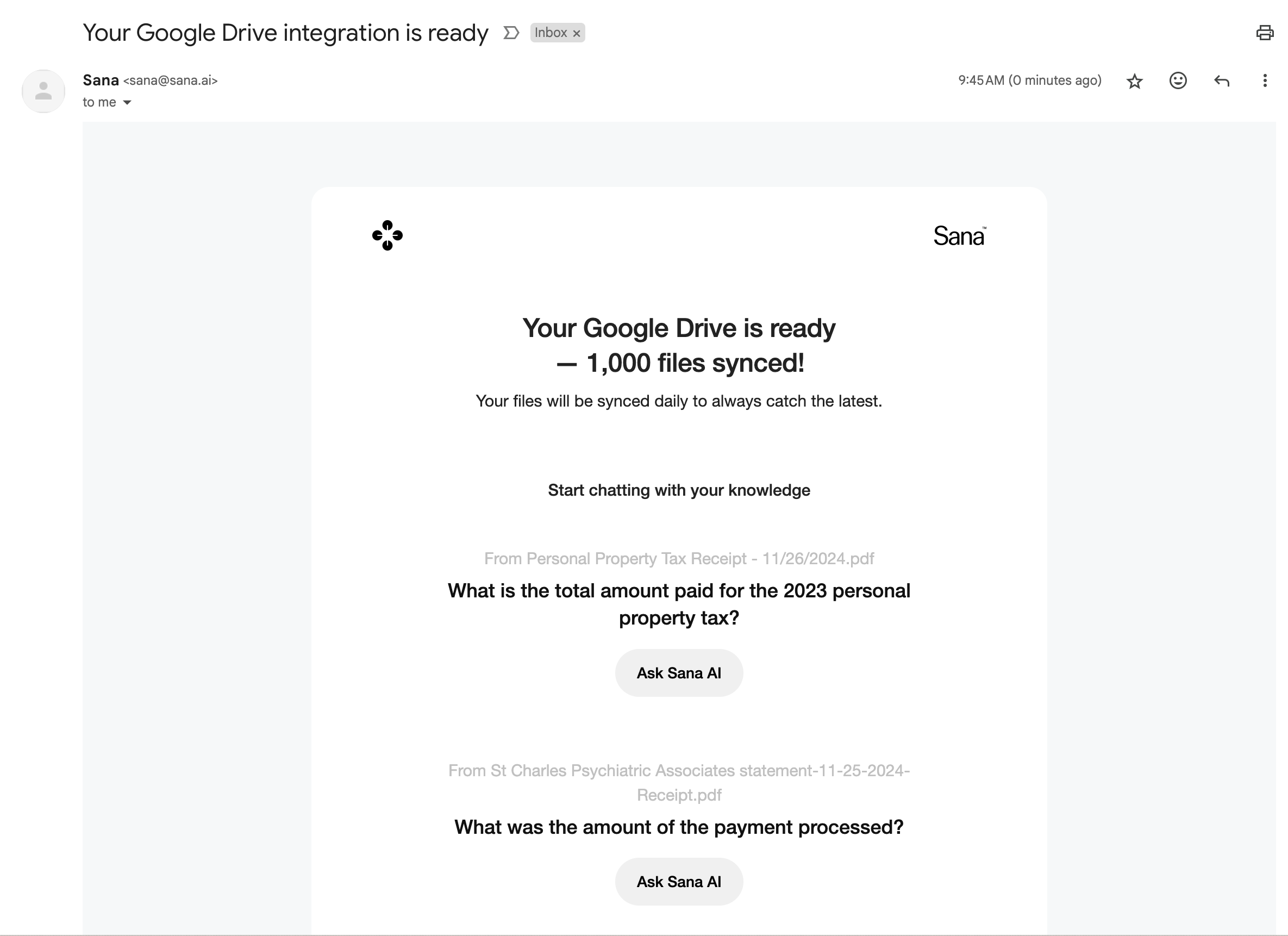Click the email timestamp 9:45 AM
The height and width of the screenshot is (936, 1288).
click(x=1029, y=80)
